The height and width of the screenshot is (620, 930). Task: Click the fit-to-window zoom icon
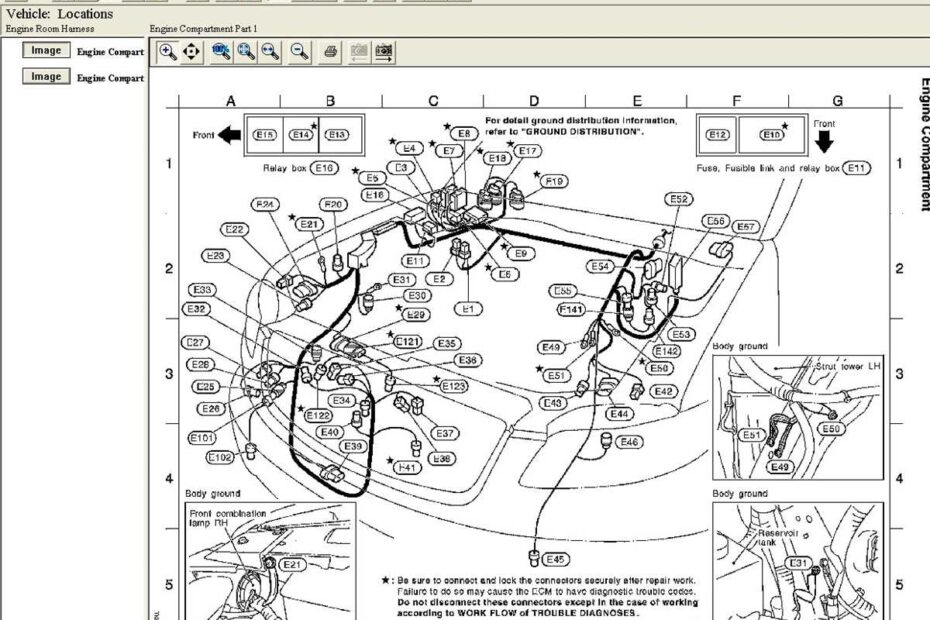[x=246, y=52]
